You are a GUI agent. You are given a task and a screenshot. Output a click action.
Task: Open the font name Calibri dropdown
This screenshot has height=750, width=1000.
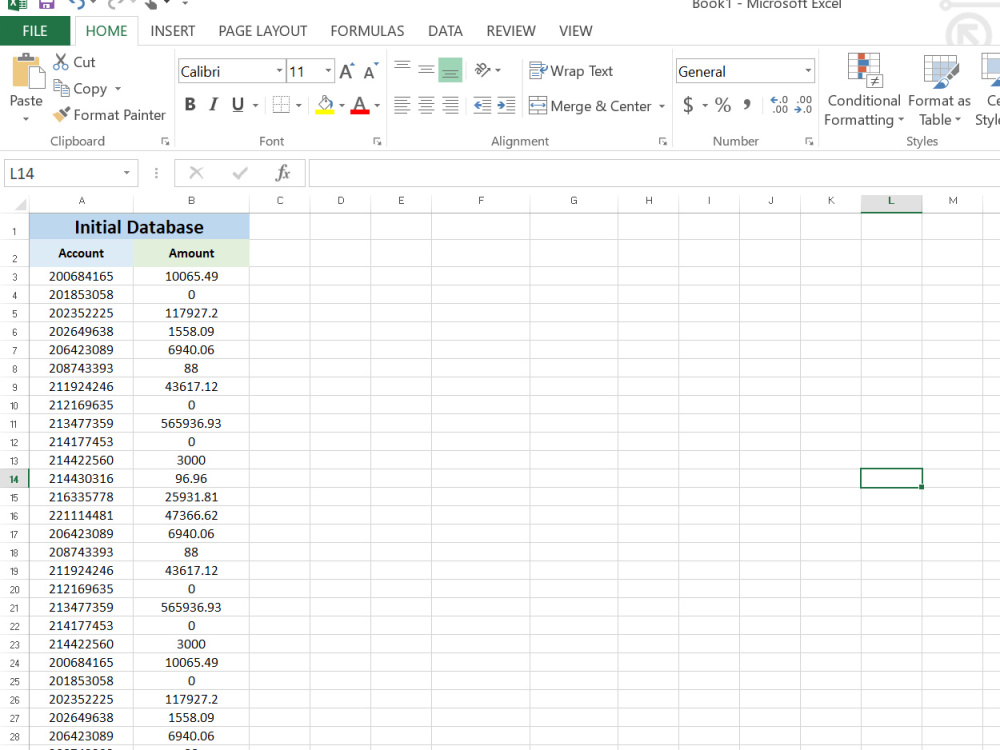pyautogui.click(x=279, y=71)
